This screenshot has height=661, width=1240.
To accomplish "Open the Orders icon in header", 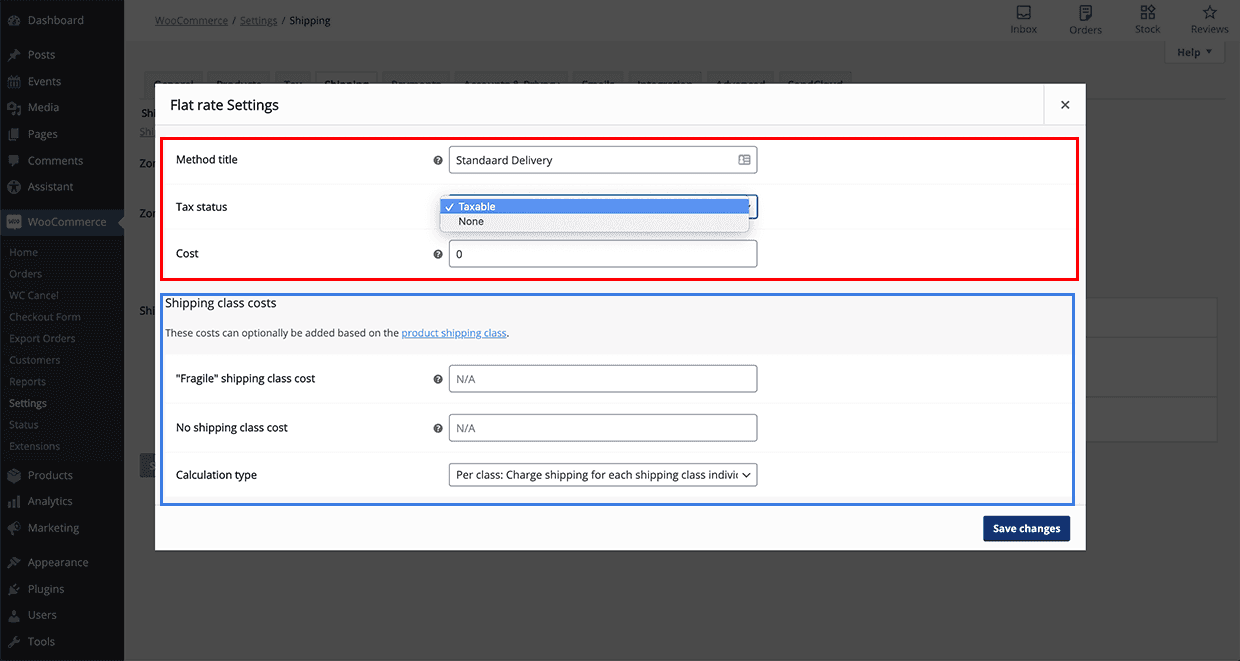I will tap(1085, 13).
